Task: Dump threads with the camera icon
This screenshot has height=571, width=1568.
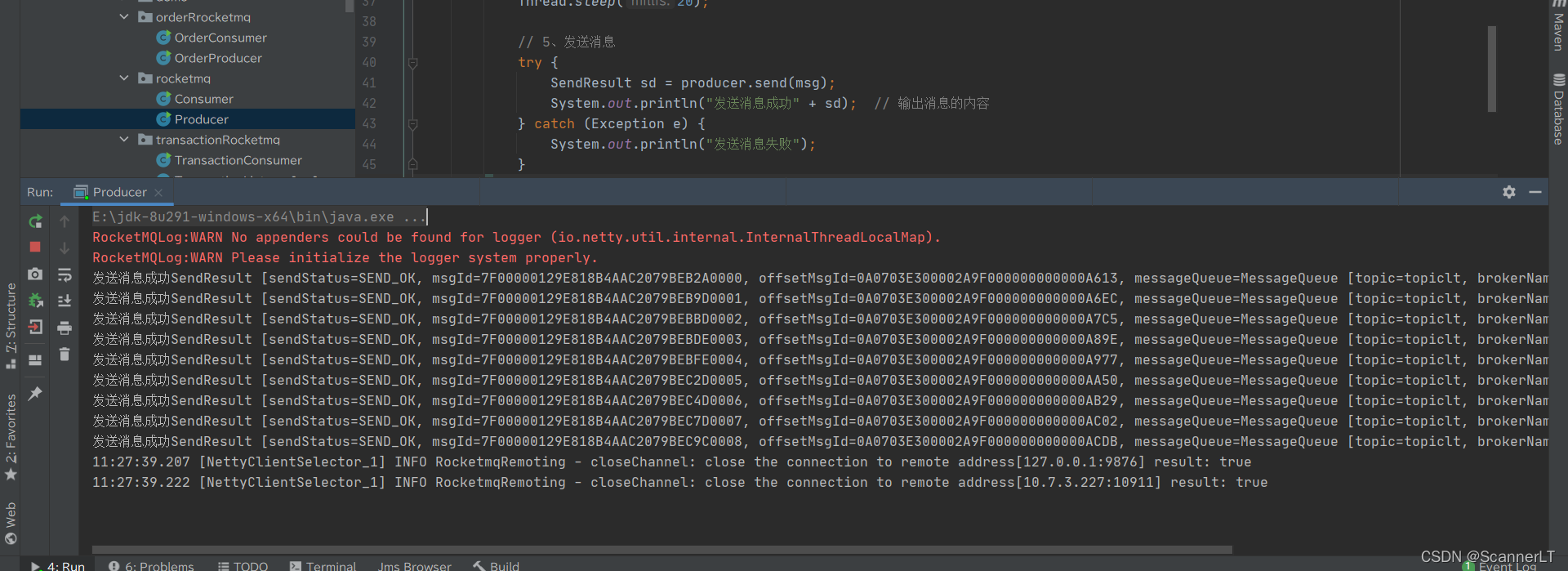Action: (x=35, y=274)
